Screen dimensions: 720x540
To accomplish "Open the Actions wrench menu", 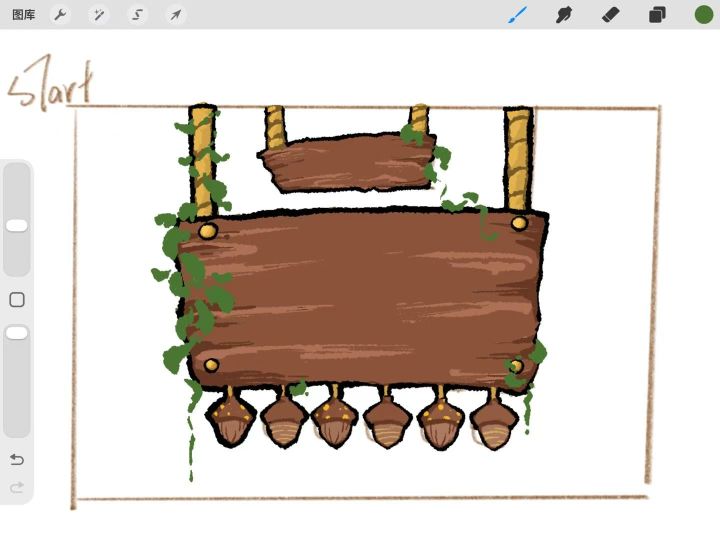I will coord(60,15).
